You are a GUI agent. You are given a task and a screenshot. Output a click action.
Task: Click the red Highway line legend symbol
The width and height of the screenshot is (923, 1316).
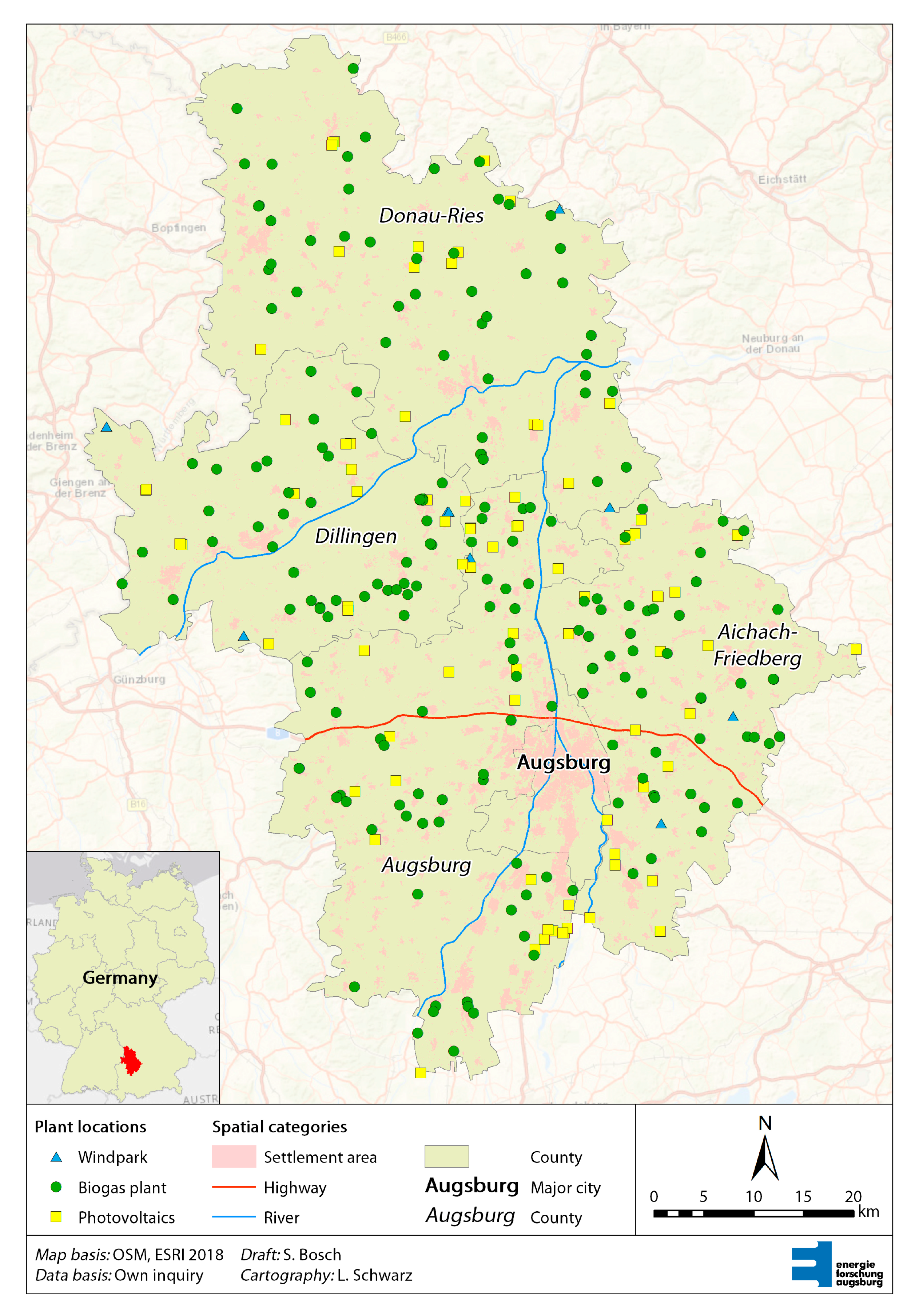pos(233,1187)
